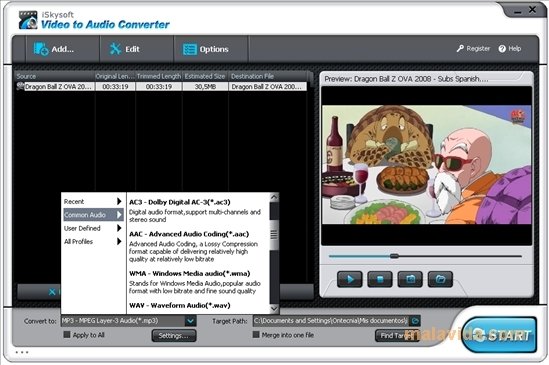
Task: Click format list scroll up arrow
Action: pos(274,197)
